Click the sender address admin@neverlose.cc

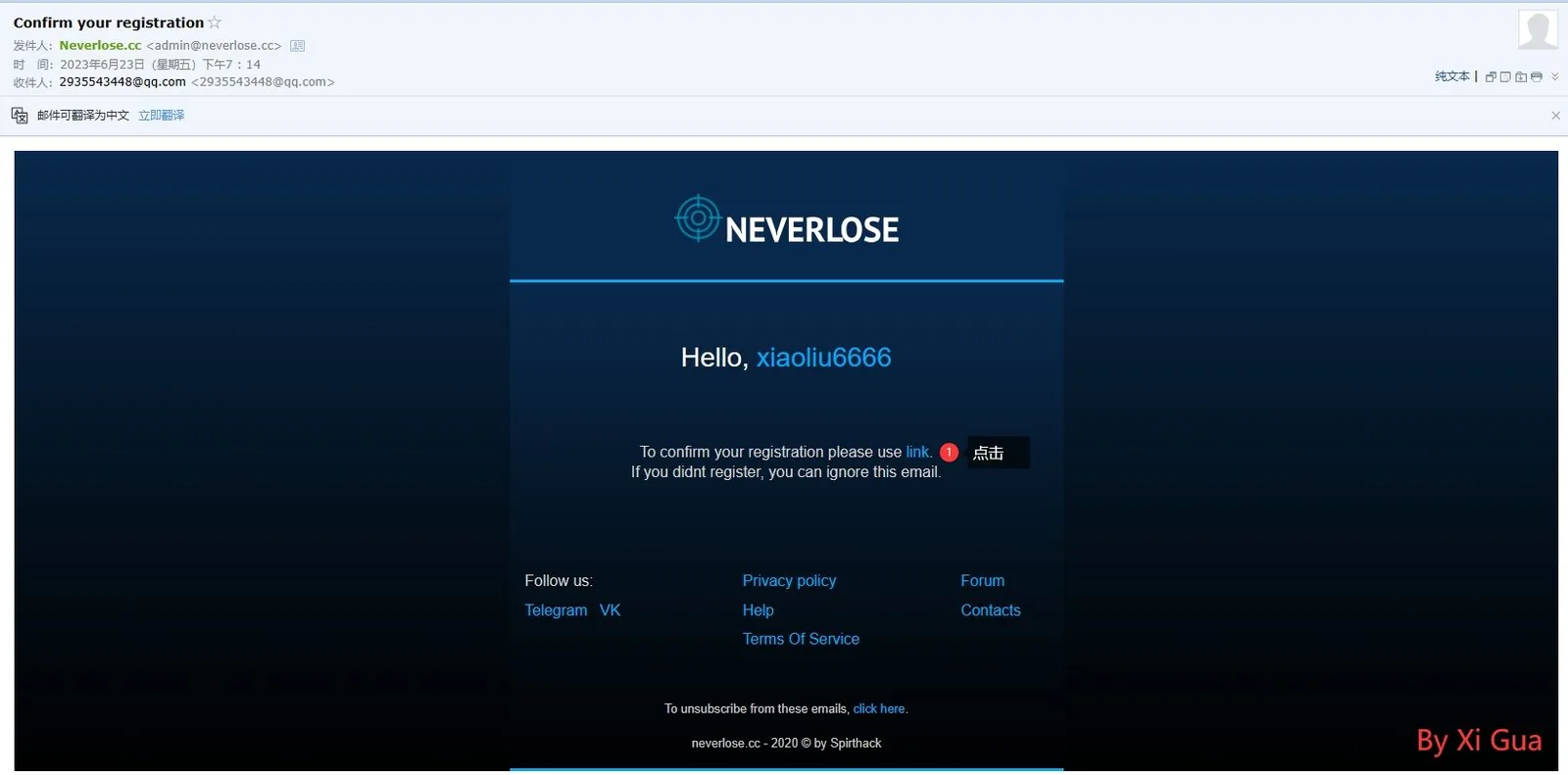pyautogui.click(x=214, y=45)
